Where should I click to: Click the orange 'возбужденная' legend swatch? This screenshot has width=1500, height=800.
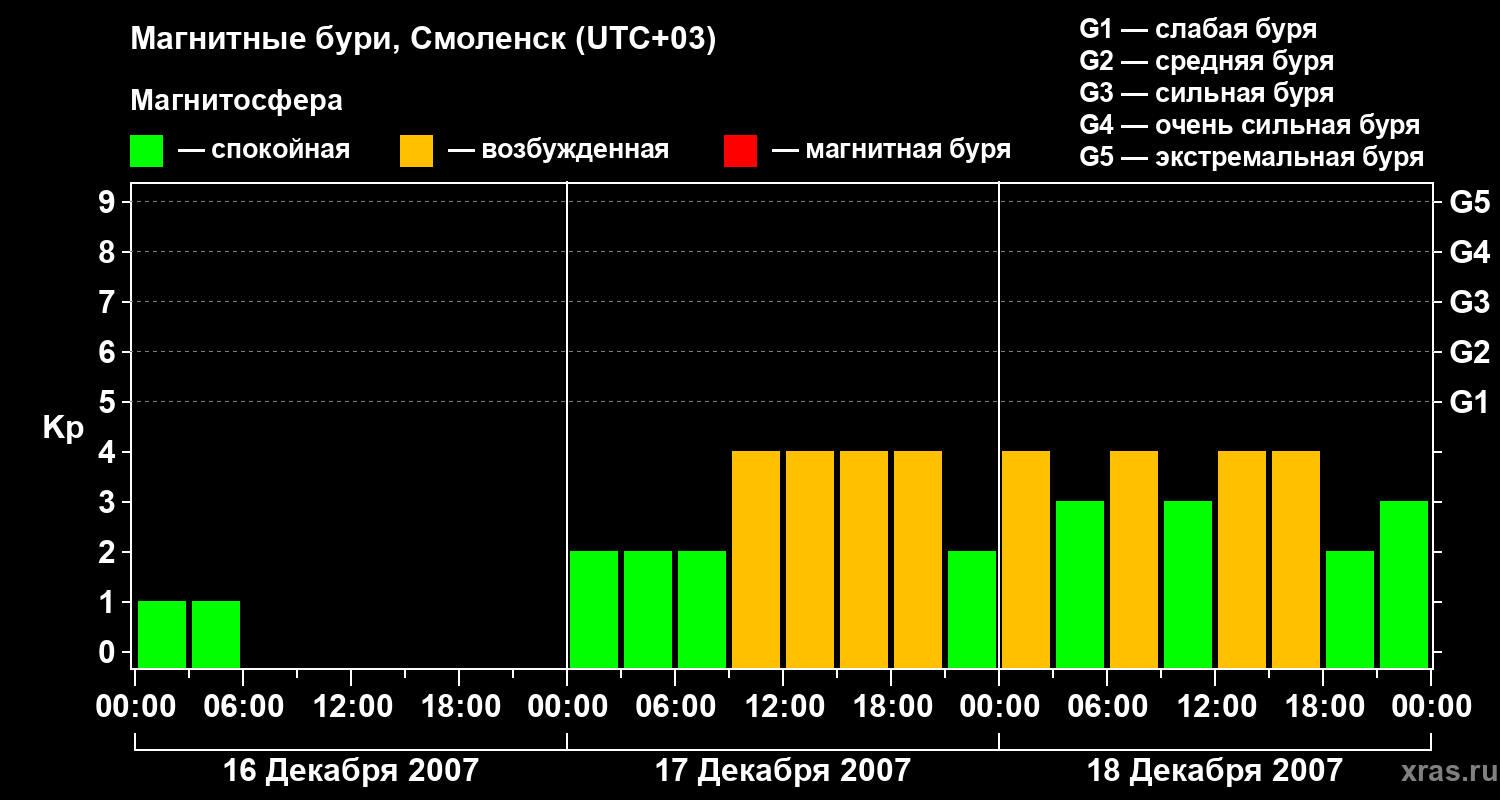416,151
